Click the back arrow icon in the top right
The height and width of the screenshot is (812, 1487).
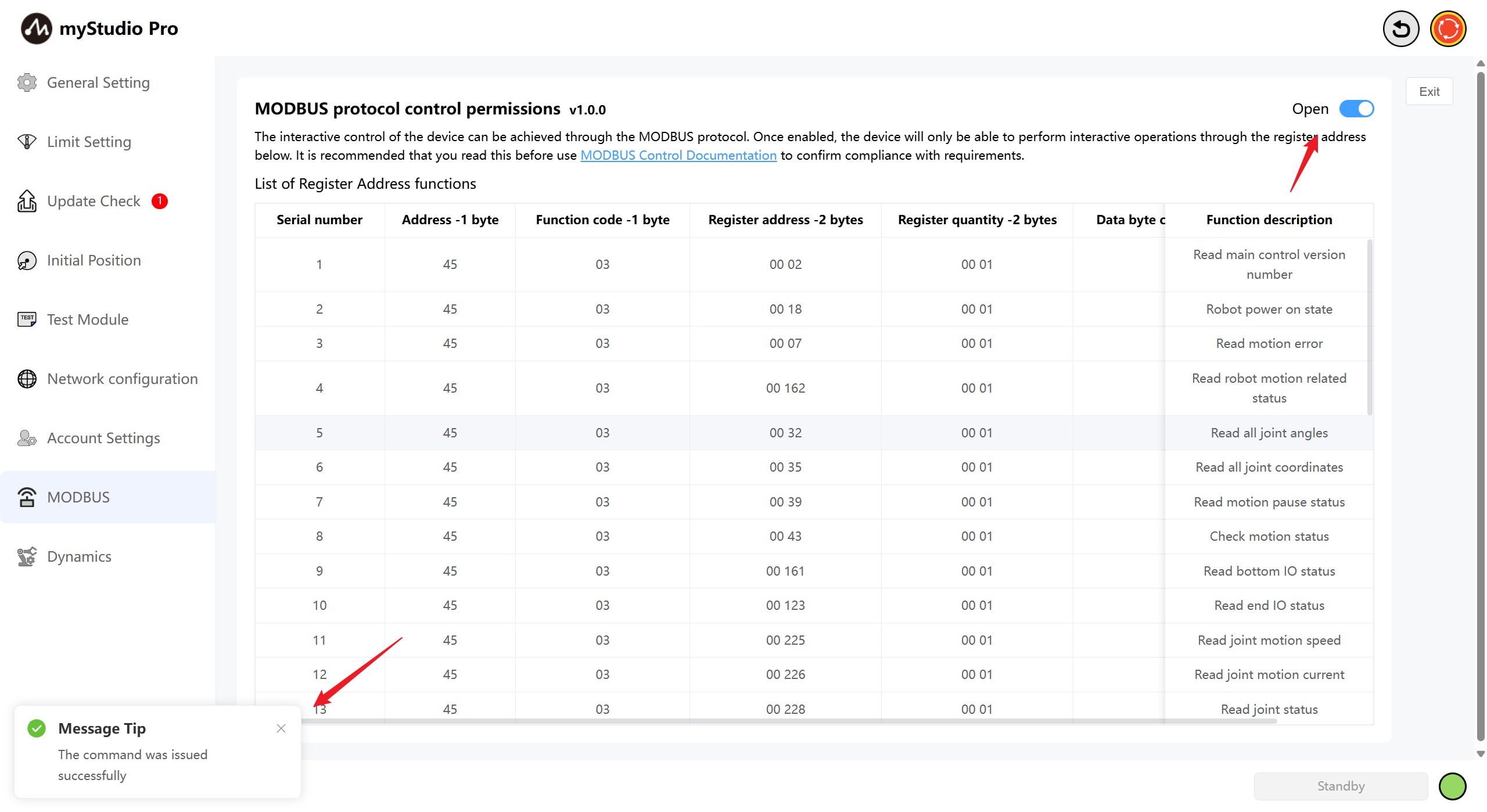tap(1400, 28)
